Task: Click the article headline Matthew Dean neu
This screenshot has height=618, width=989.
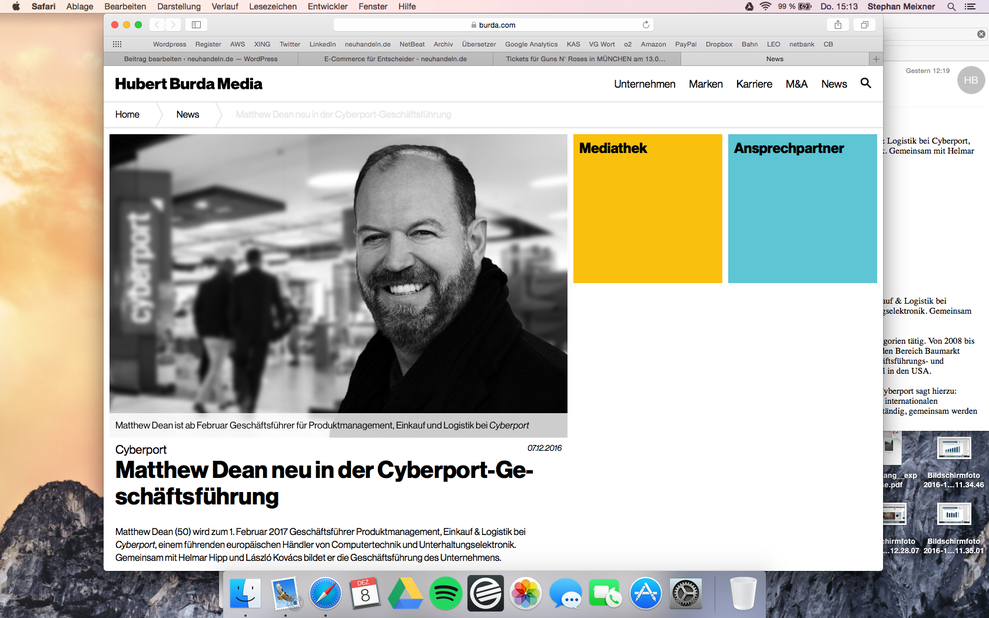Action: click(324, 483)
